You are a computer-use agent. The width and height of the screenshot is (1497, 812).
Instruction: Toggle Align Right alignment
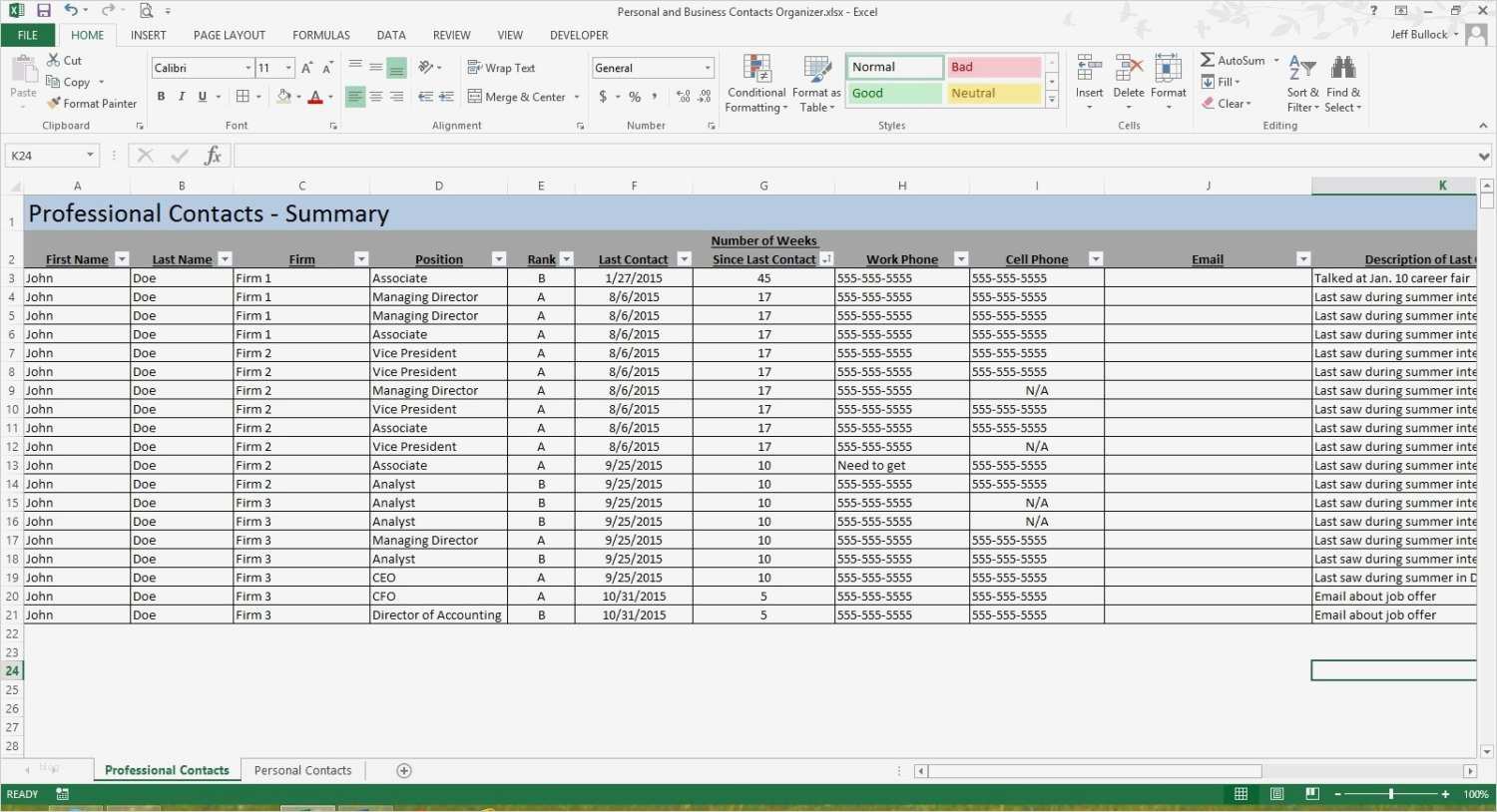click(397, 97)
